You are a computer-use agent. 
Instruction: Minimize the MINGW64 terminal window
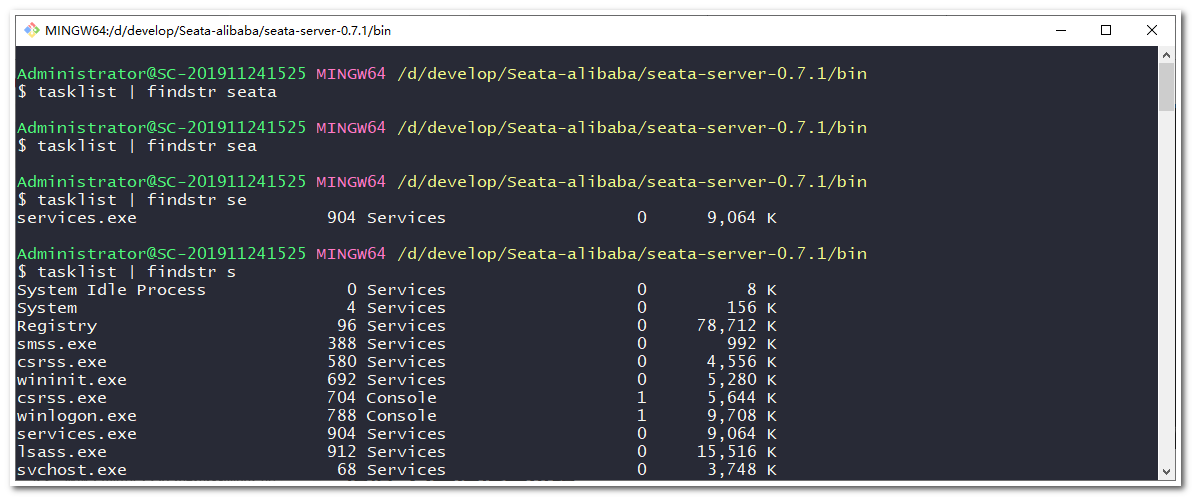point(1060,30)
